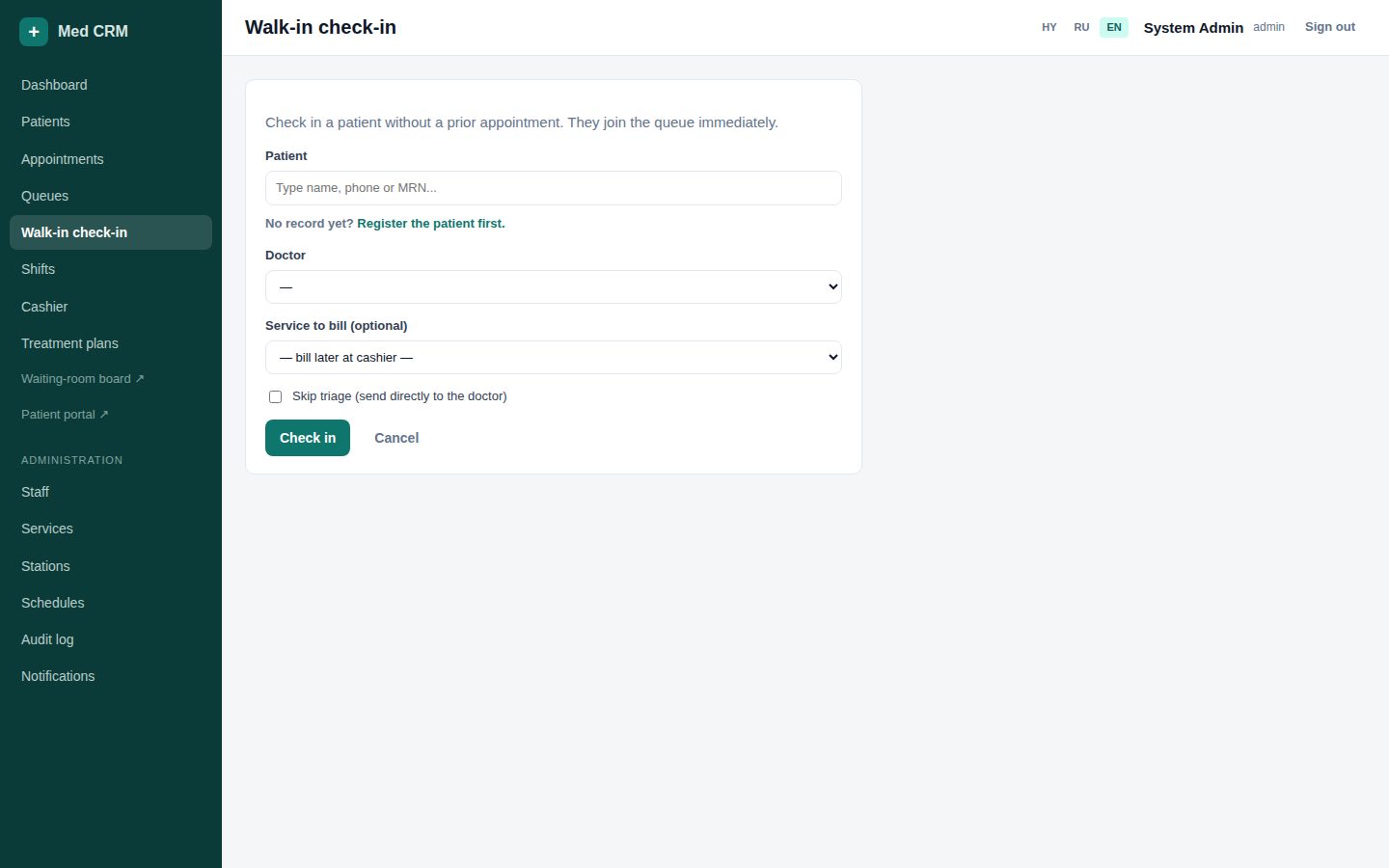Expand the Doctor dropdown

point(554,287)
